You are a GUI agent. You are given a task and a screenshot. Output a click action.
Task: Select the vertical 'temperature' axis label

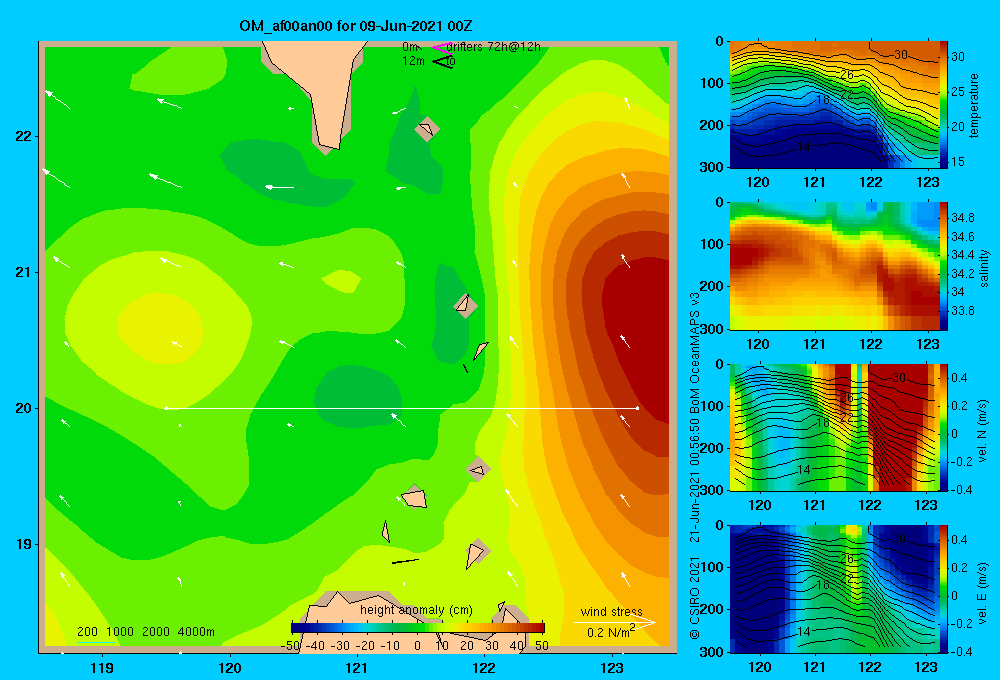[x=974, y=105]
